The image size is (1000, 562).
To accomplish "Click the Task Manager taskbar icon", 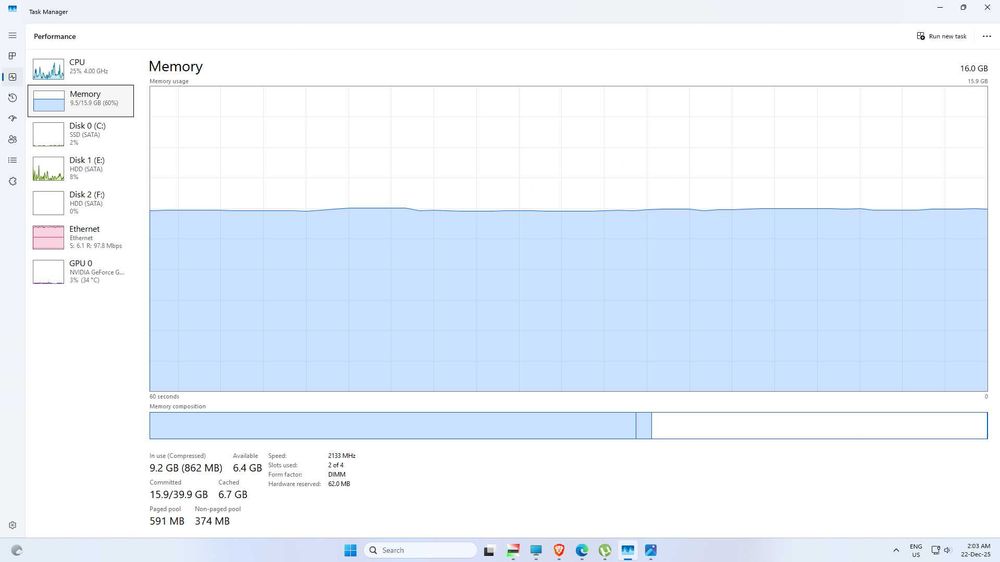I will 628,550.
